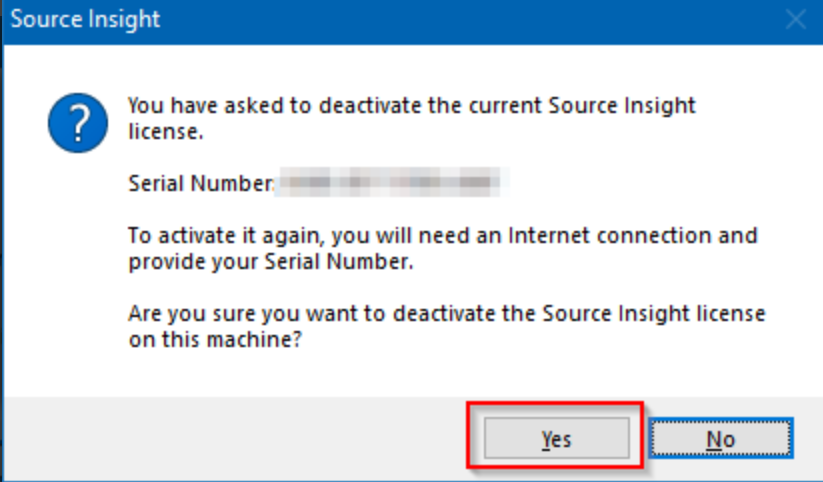Decline deactivation by choosing No
This screenshot has height=482, width=823.
coord(720,438)
